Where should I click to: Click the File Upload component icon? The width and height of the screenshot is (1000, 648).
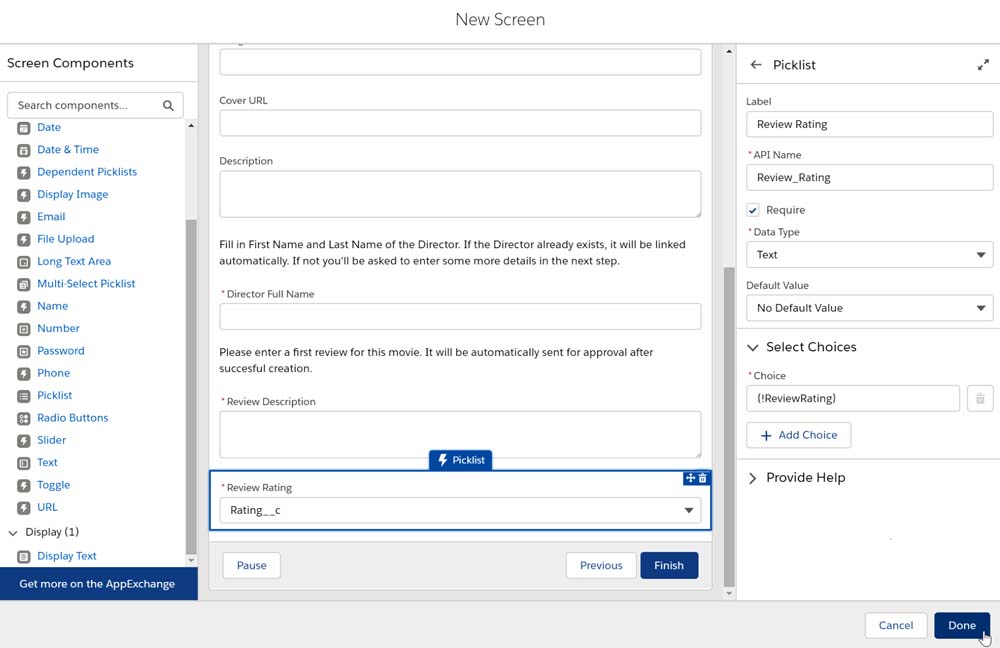(x=24, y=239)
